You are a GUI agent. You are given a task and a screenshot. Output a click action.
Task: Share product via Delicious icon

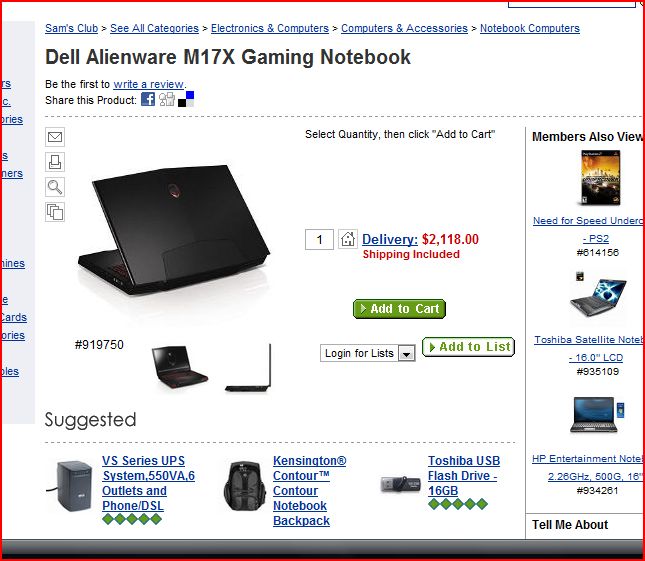coord(186,99)
